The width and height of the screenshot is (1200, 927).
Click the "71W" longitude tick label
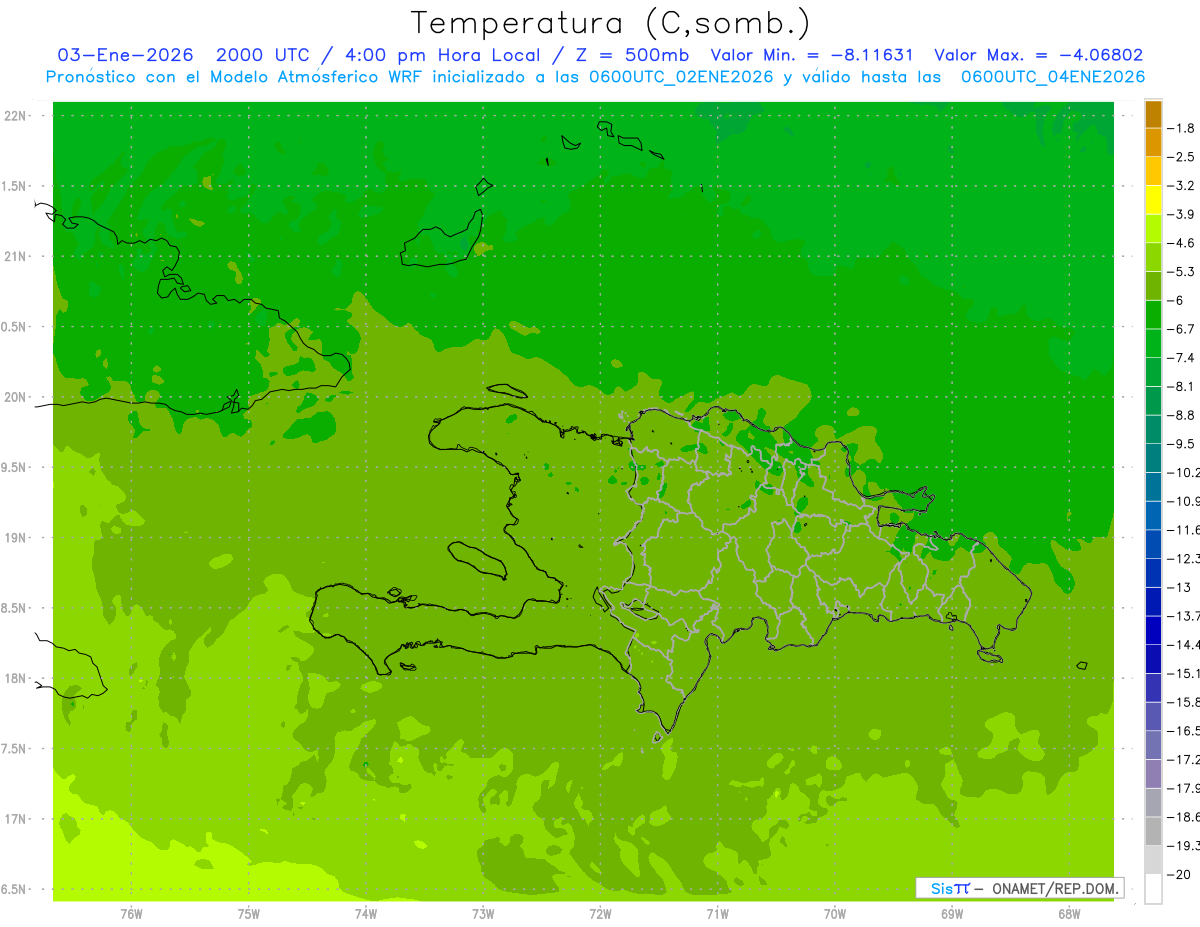(x=717, y=914)
